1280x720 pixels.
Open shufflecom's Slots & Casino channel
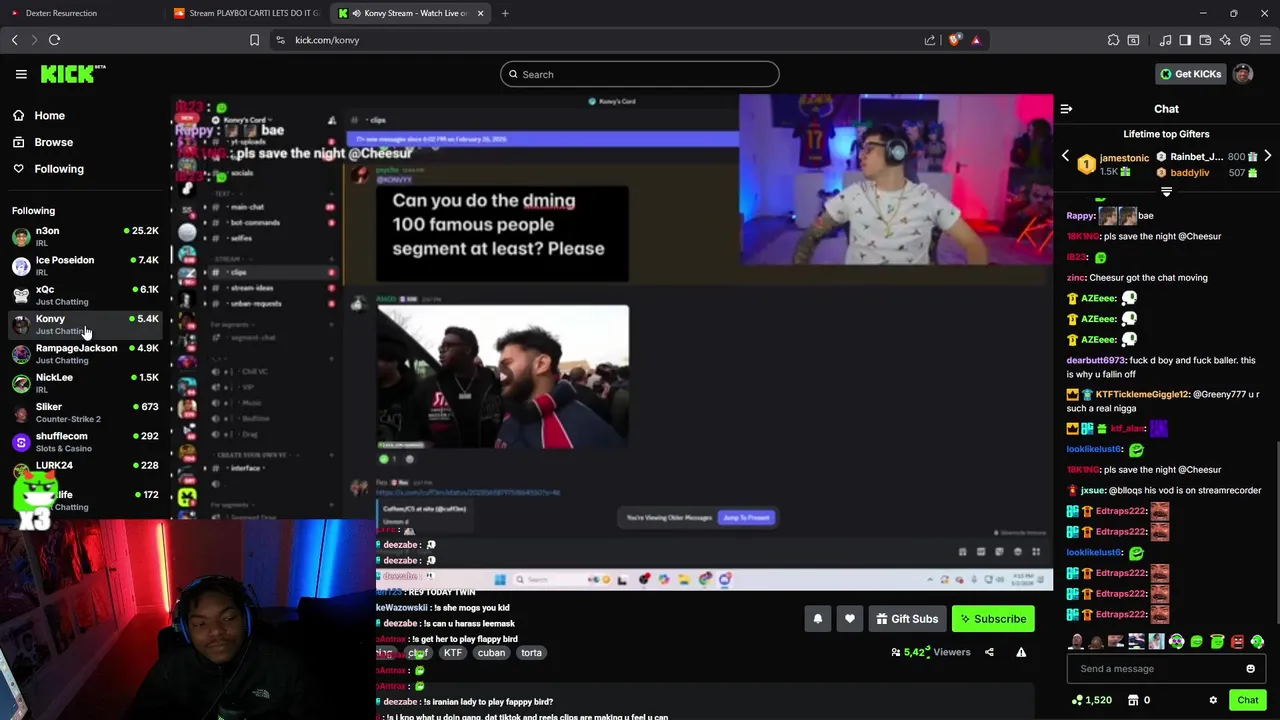pos(85,441)
